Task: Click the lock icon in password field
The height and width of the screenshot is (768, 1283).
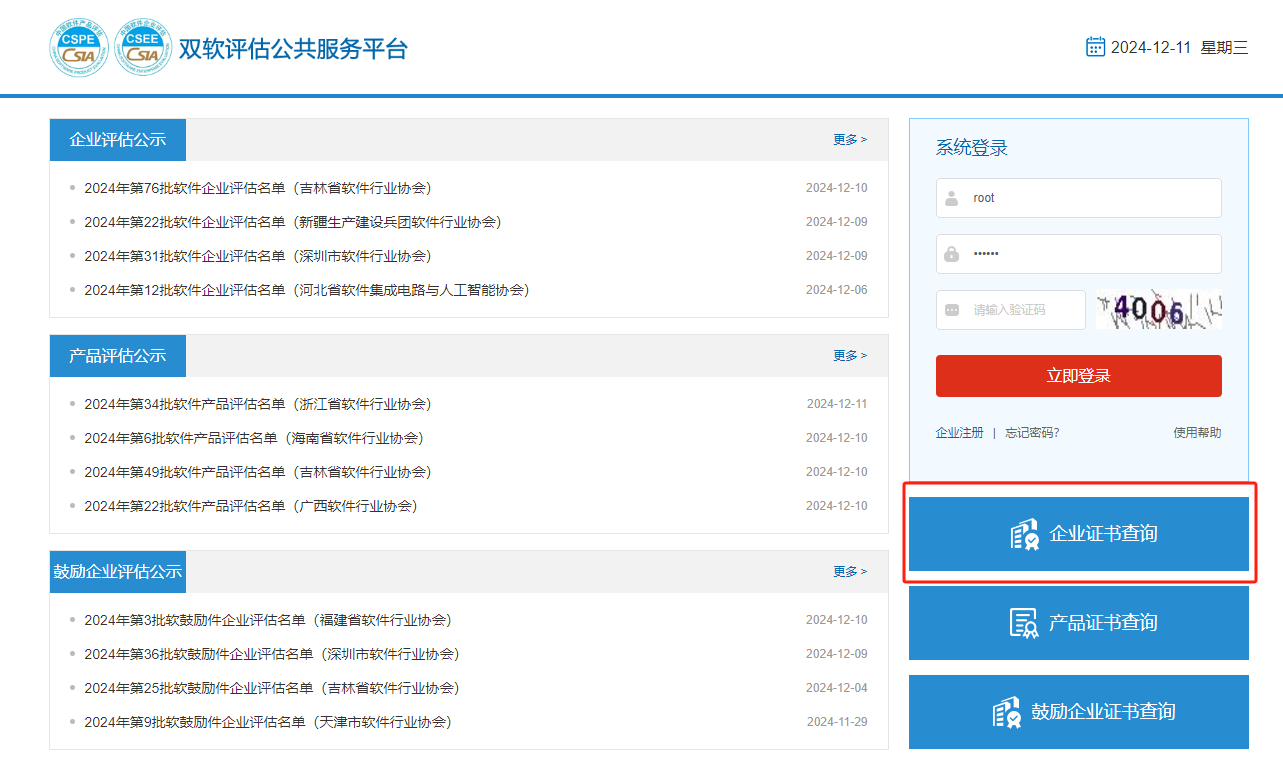Action: point(951,254)
